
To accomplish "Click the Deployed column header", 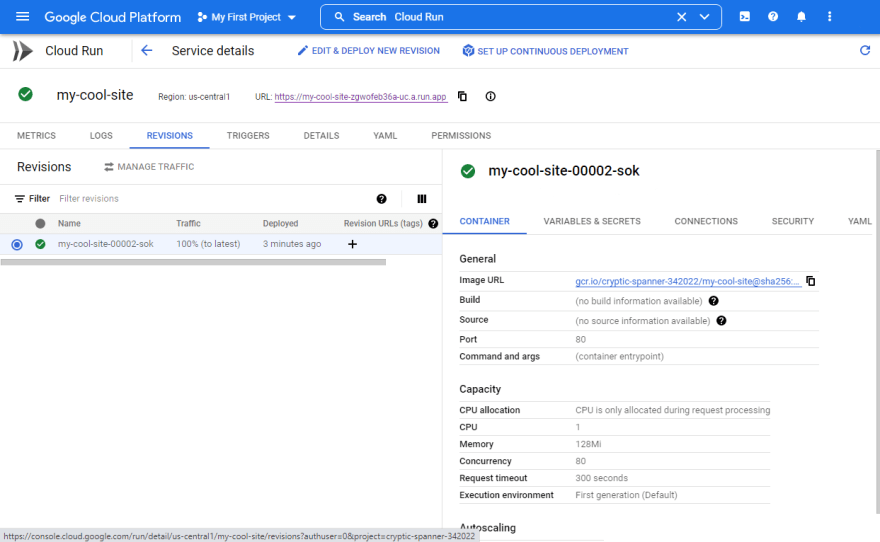I will tap(281, 223).
